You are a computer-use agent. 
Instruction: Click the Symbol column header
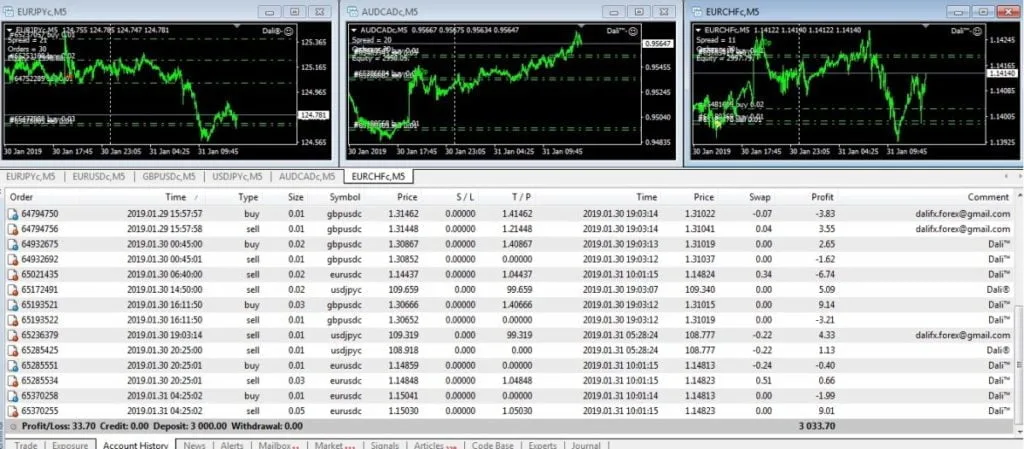point(344,197)
